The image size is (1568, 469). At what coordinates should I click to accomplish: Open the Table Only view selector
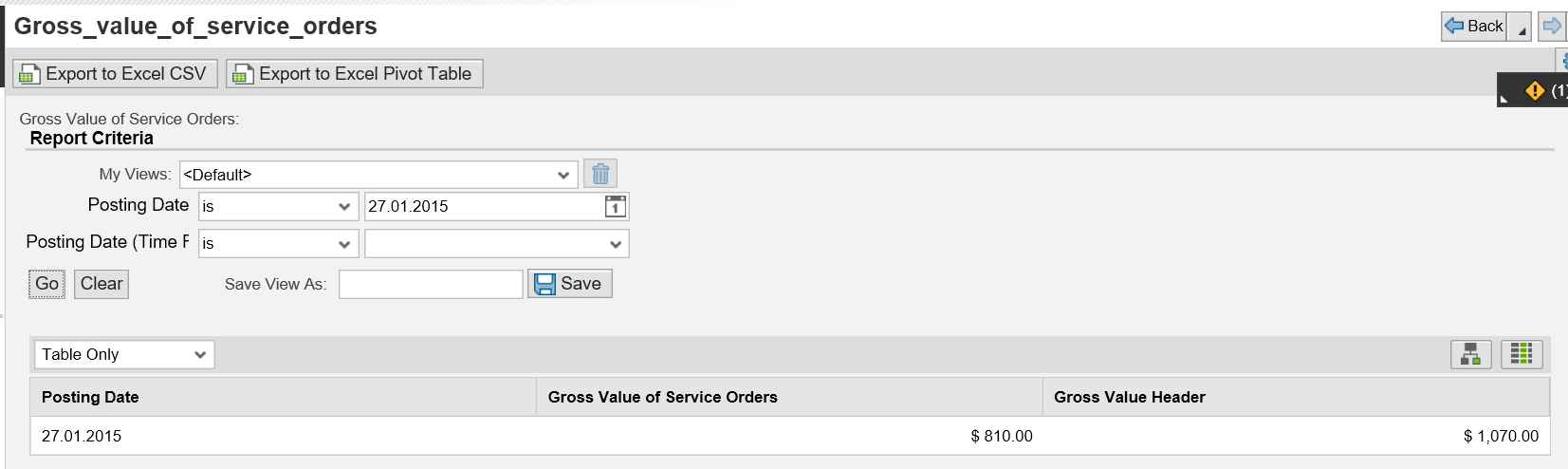[x=124, y=354]
